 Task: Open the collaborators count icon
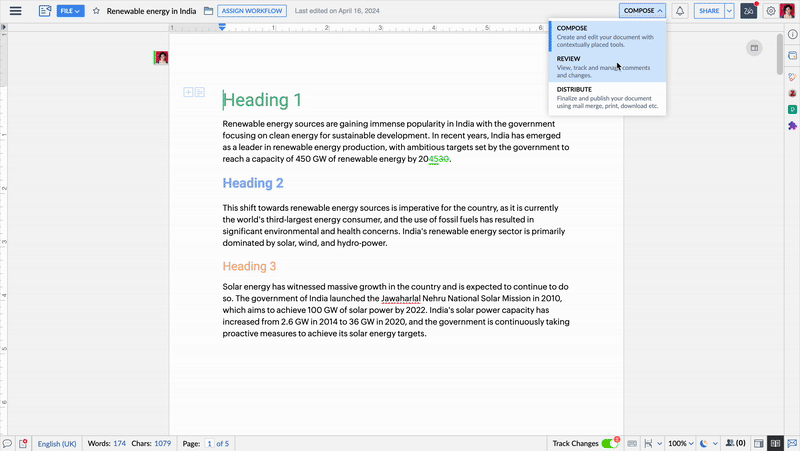735,443
